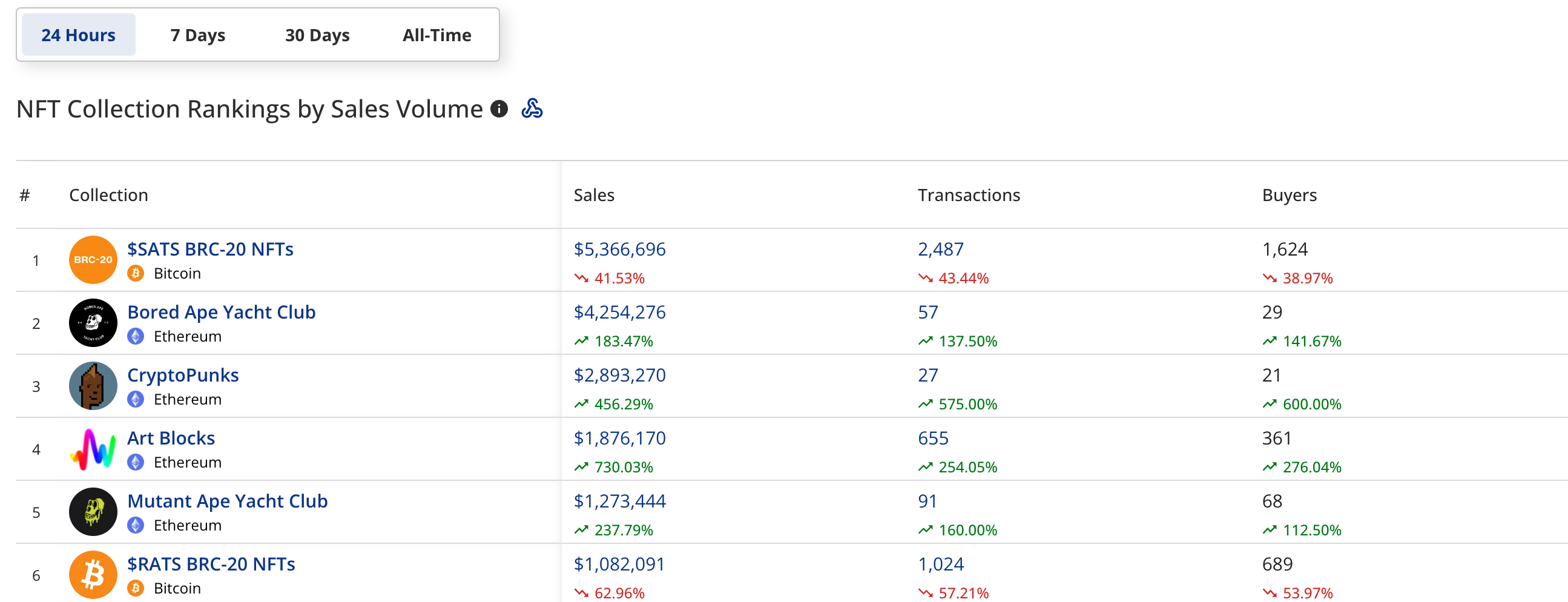The image size is (1568, 602).
Task: Click the $RATS BRC-20 Bitcoin logo
Action: pos(93,575)
